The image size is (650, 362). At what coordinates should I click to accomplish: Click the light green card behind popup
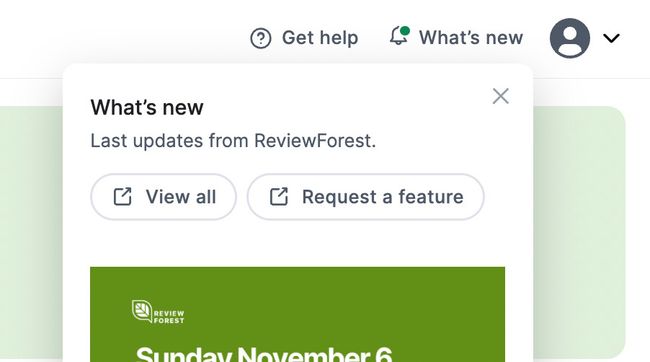(x=579, y=232)
